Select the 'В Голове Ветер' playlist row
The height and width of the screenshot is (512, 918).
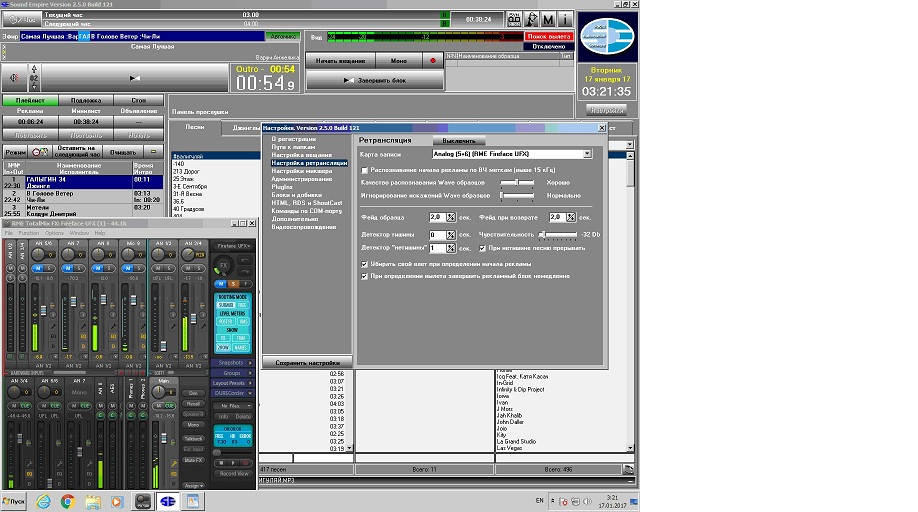[x=83, y=197]
